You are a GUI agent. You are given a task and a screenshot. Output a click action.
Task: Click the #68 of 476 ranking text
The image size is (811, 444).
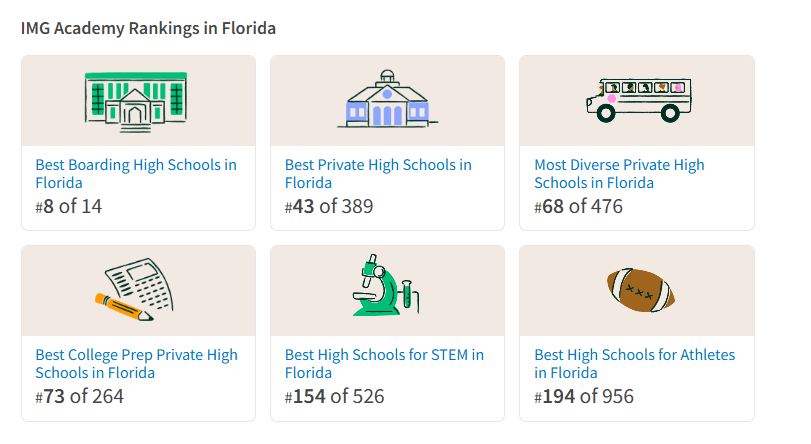pyautogui.click(x=578, y=207)
